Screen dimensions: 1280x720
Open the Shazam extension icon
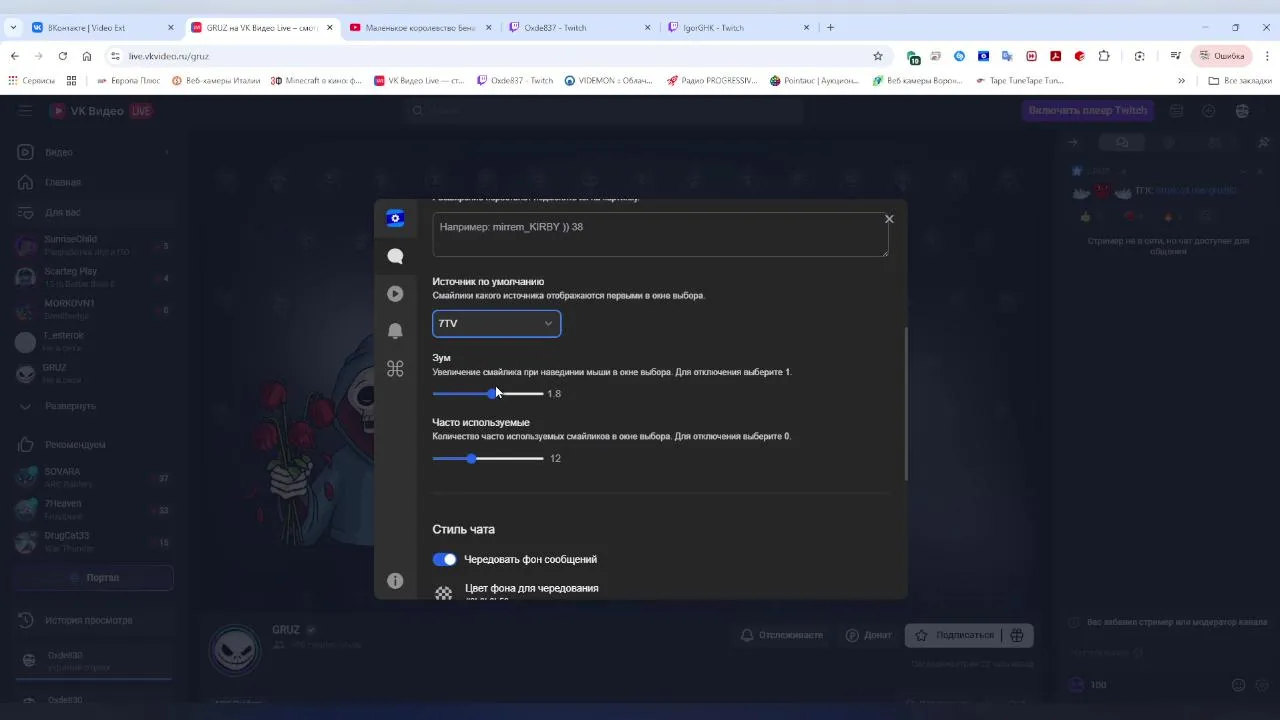[960, 56]
